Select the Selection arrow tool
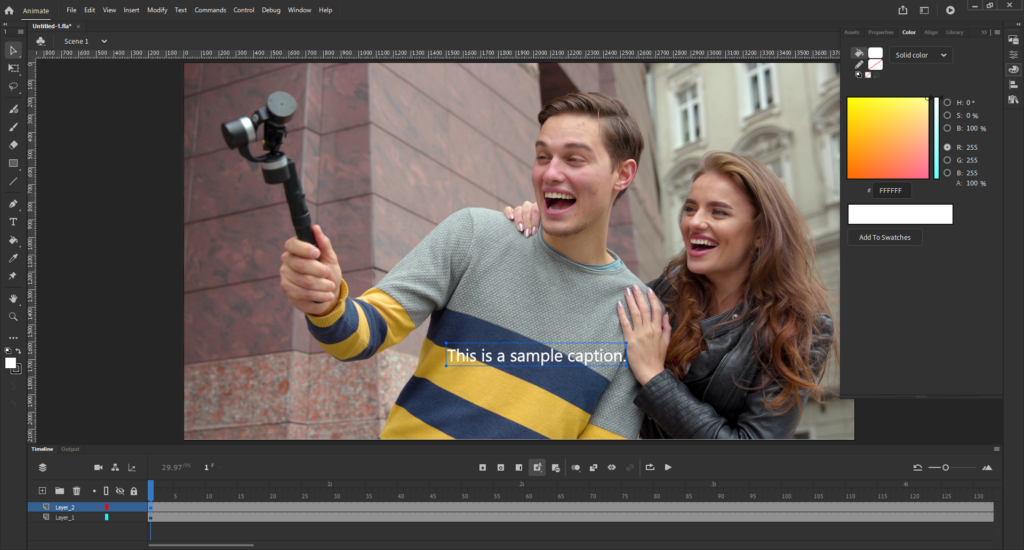This screenshot has width=1024, height=550. pos(13,49)
